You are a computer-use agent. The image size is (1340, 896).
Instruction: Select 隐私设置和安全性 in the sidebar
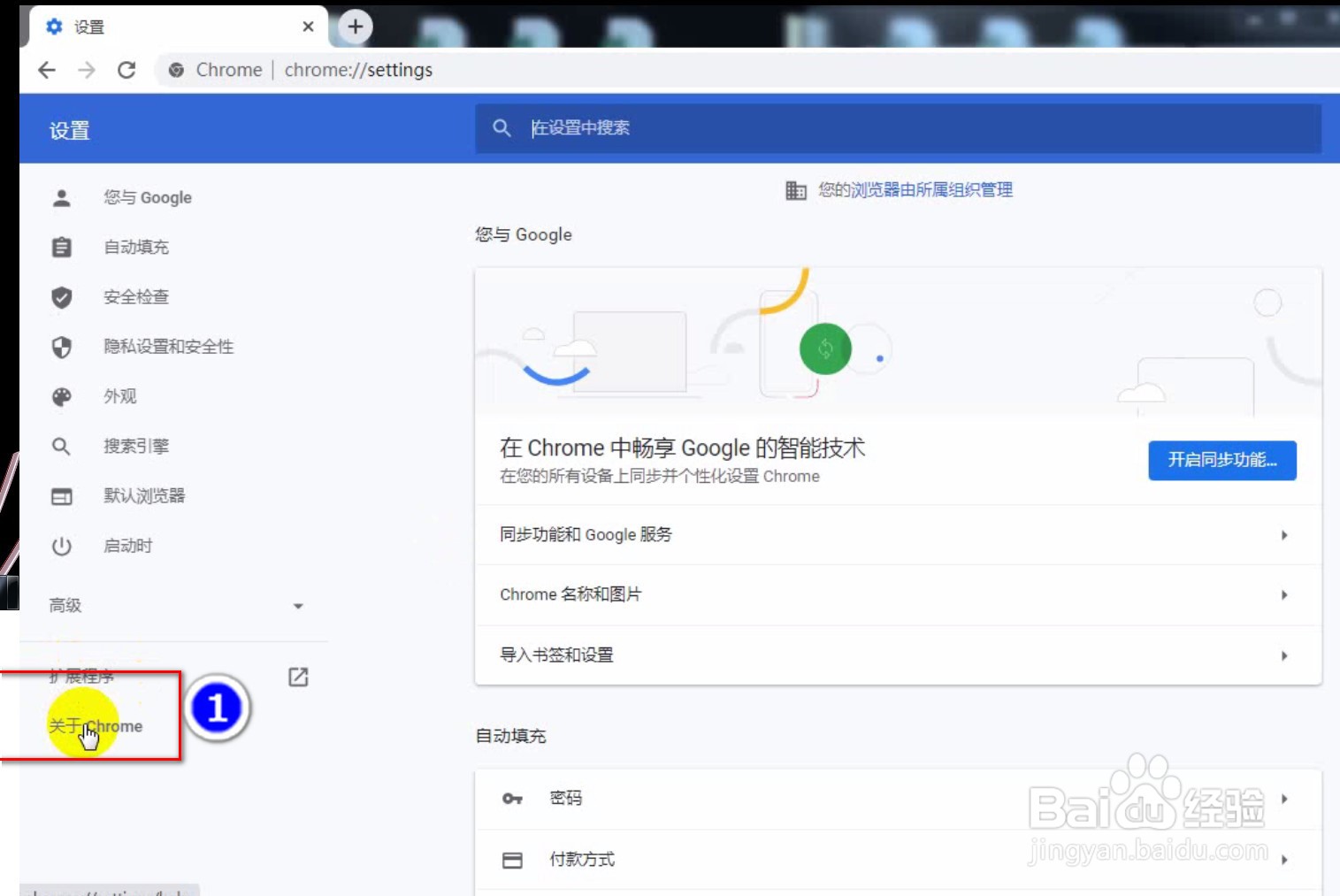tap(169, 347)
